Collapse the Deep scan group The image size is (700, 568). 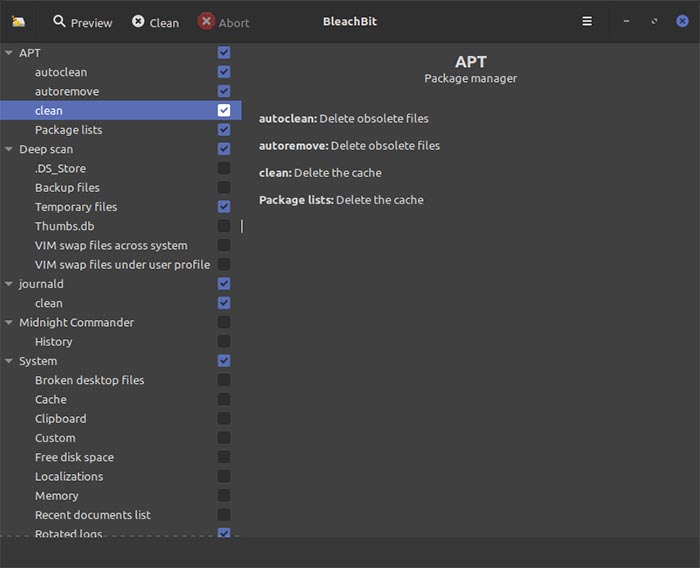[9, 149]
